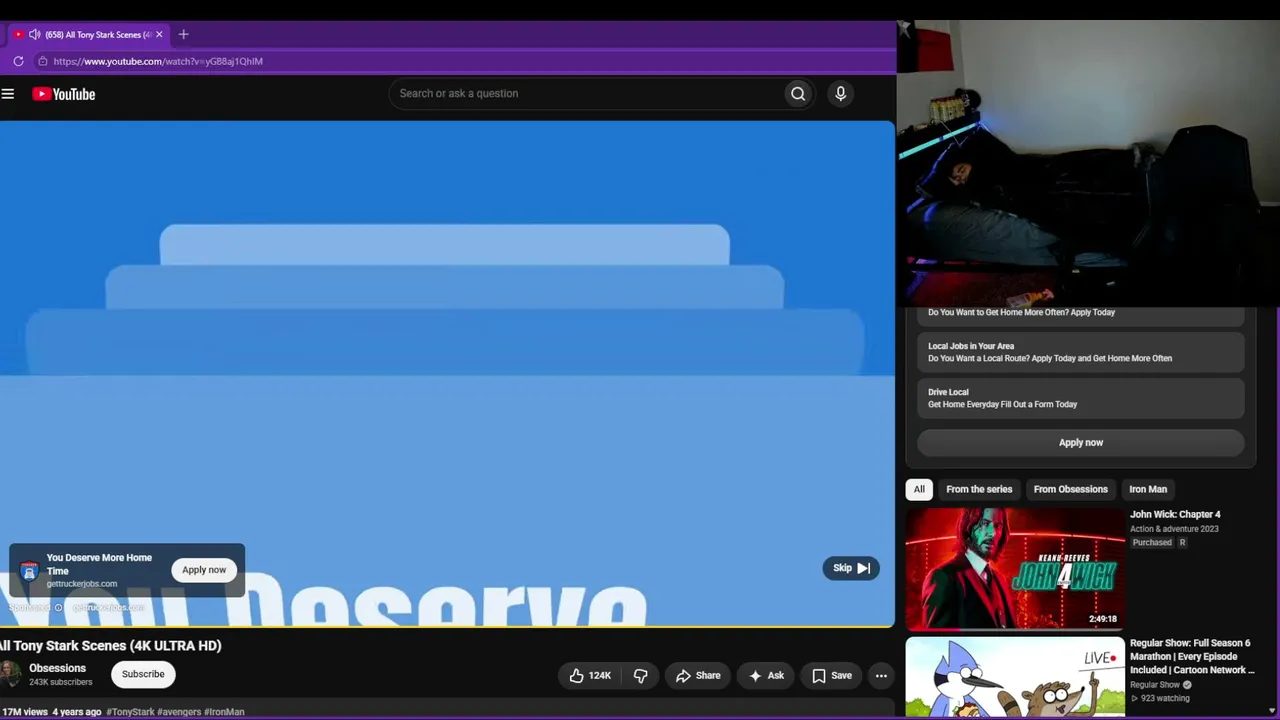Click the '243K subscribers' count
Viewport: 1280px width, 720px height.
click(x=61, y=683)
